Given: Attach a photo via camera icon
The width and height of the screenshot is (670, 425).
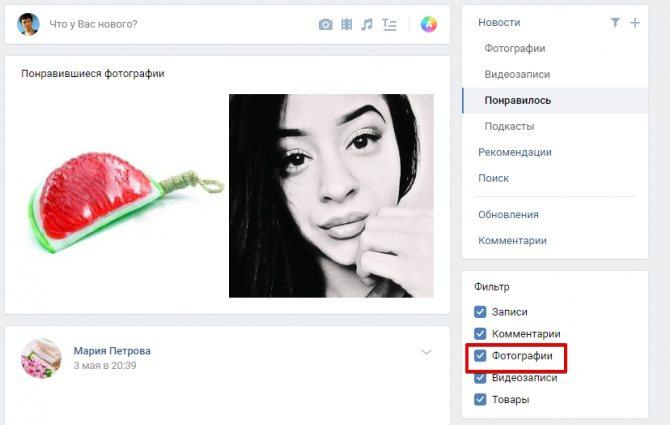Looking at the screenshot, I should point(326,24).
